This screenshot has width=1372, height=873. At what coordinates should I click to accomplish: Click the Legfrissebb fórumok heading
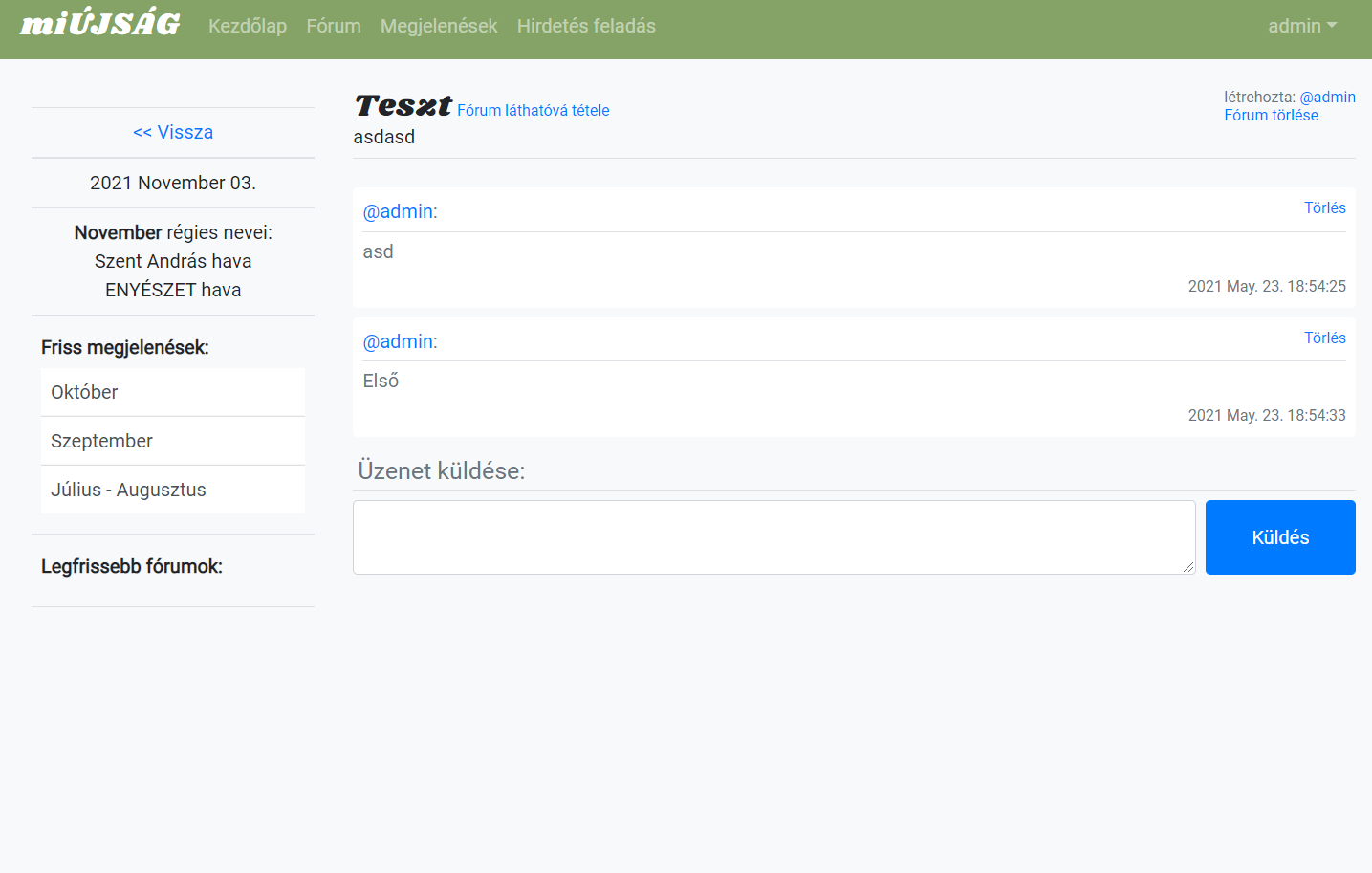[132, 566]
